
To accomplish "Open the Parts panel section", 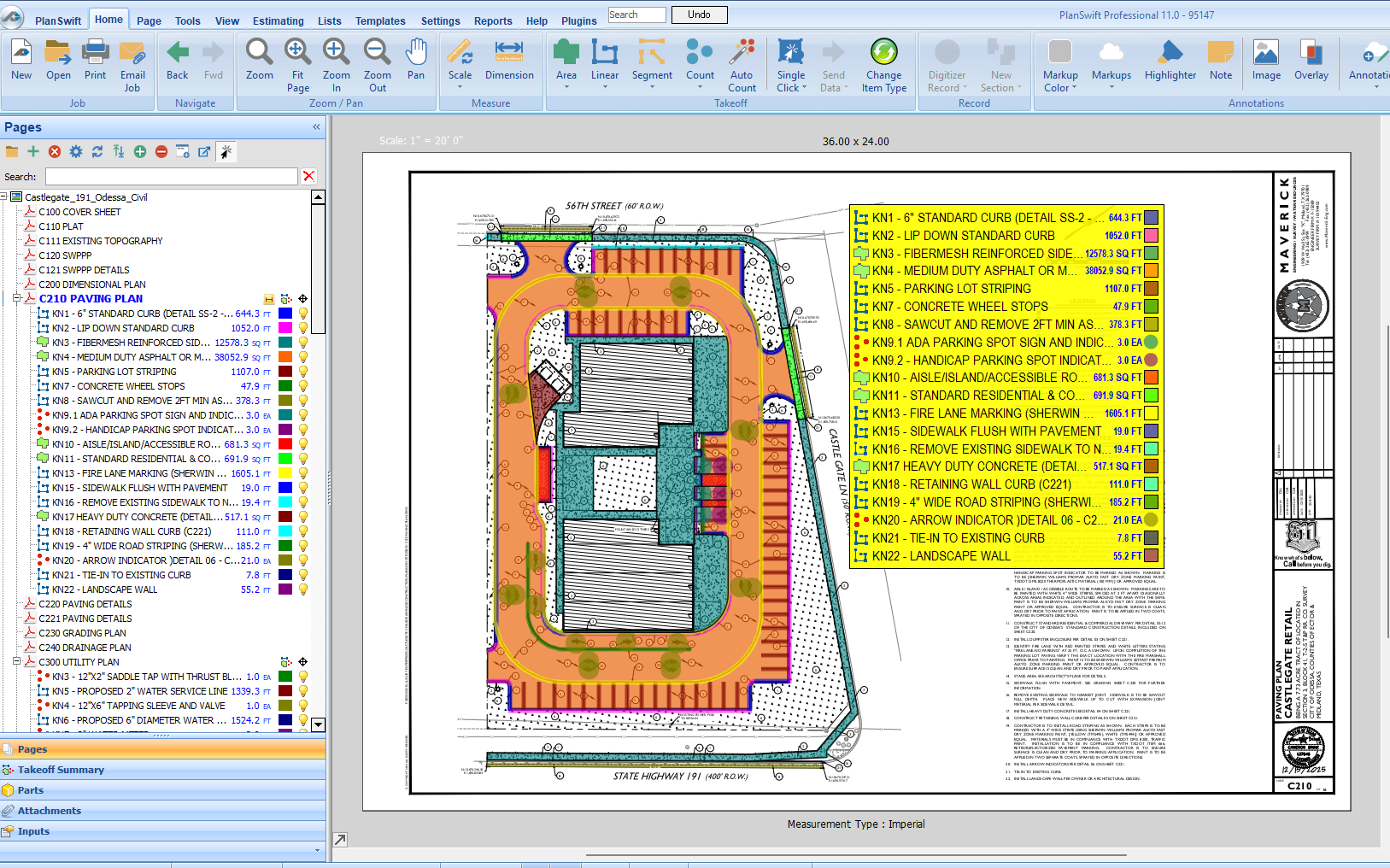I will [x=162, y=790].
